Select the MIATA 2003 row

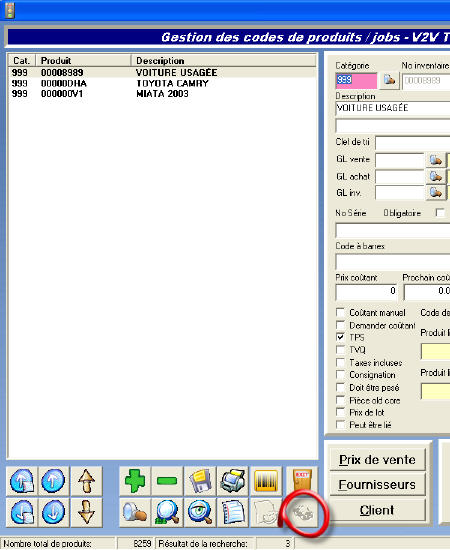coord(162,94)
